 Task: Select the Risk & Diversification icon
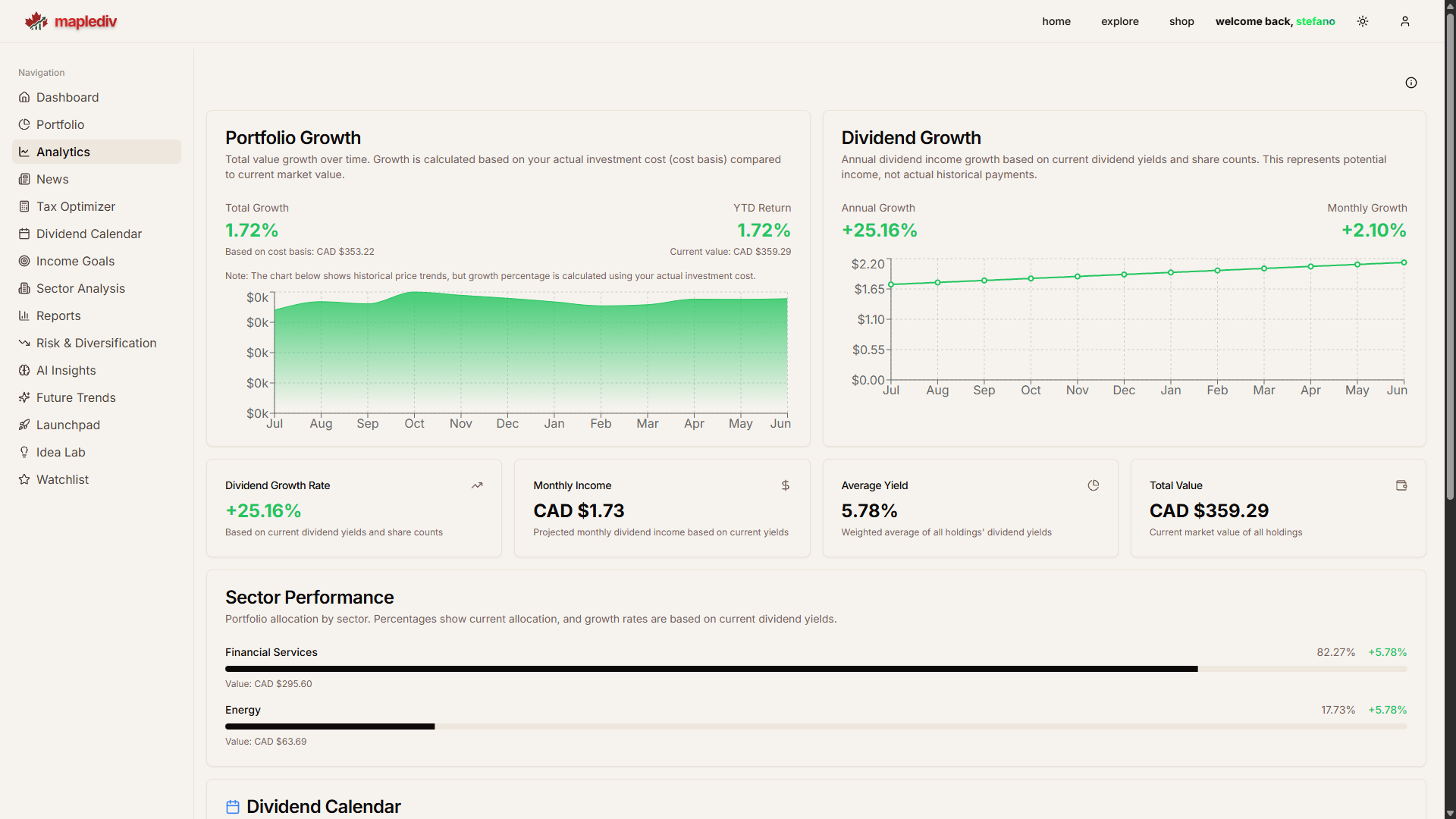coord(24,343)
